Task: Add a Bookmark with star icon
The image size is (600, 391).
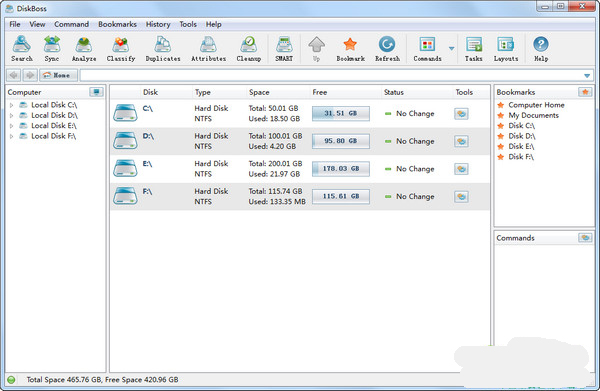Action: coord(350,49)
